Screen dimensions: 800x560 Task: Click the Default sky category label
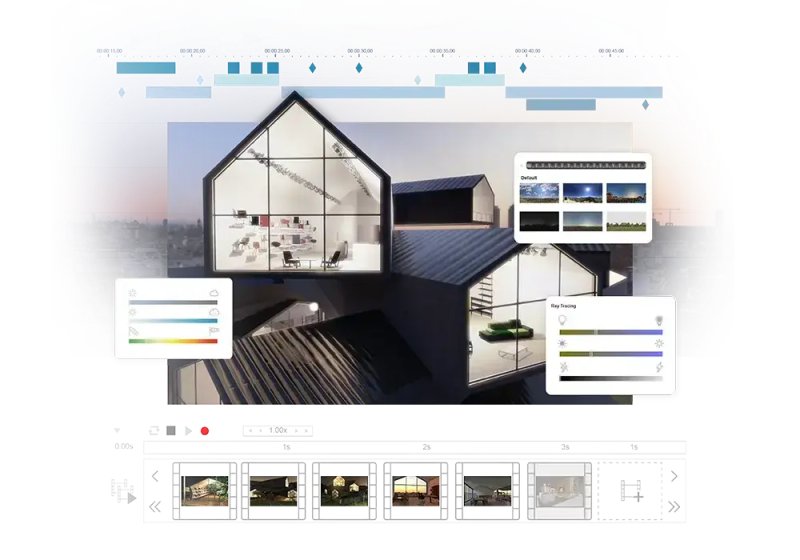coord(529,178)
